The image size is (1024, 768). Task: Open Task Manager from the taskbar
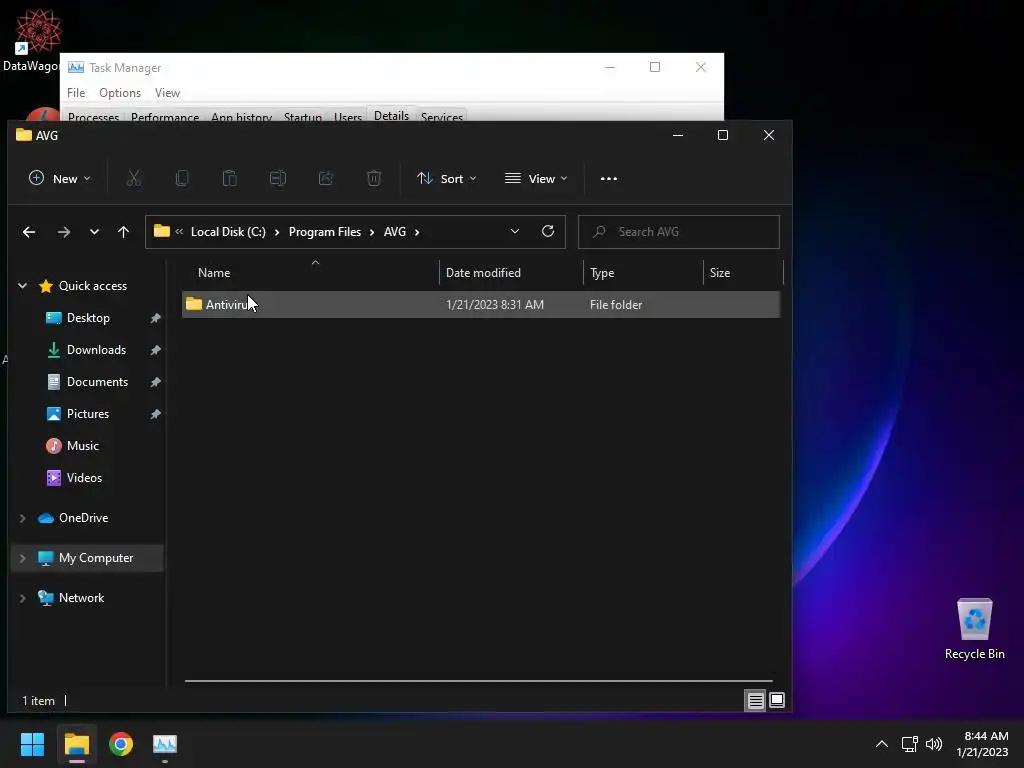point(165,744)
